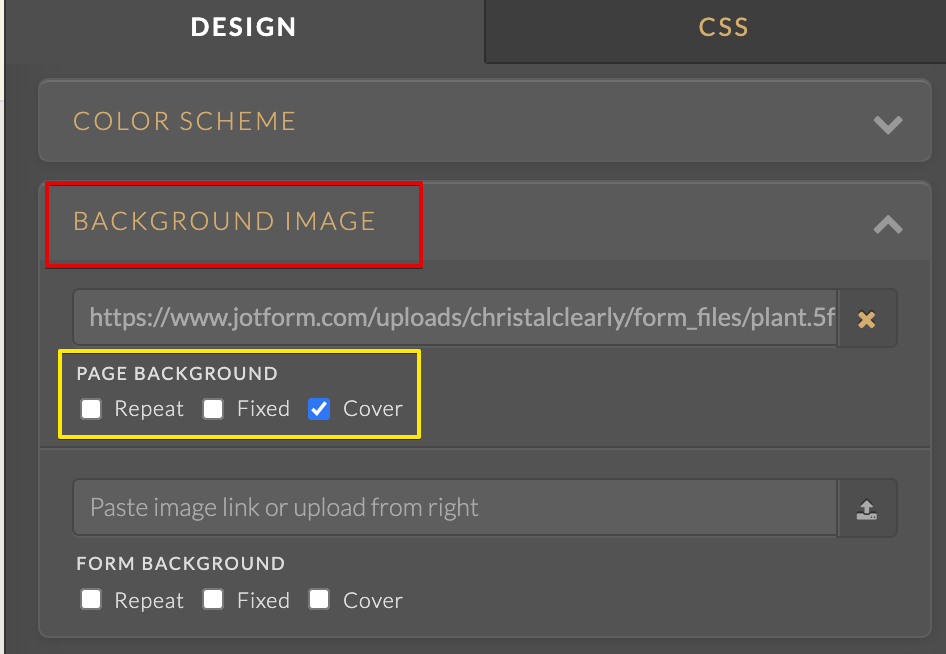Focus the 'Paste image link' input field
This screenshot has height=654, width=946.
455,508
